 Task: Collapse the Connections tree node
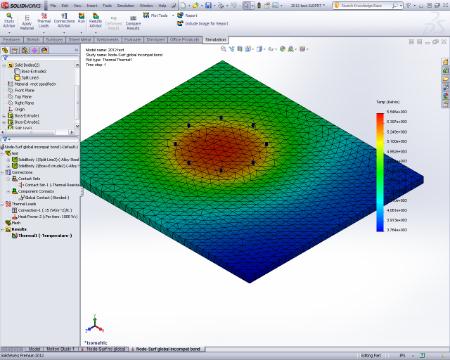point(3,172)
